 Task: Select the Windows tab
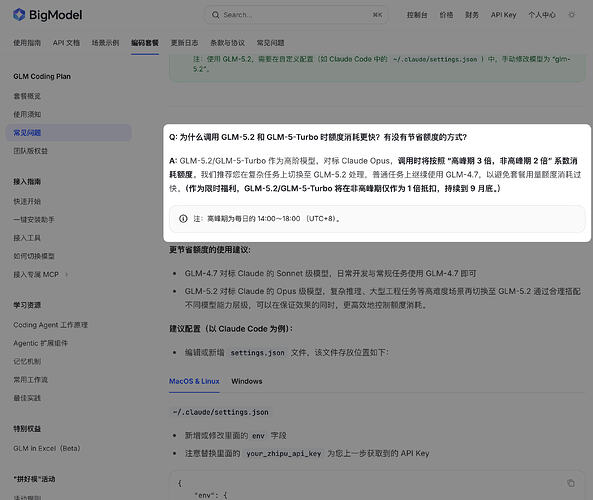click(x=247, y=381)
